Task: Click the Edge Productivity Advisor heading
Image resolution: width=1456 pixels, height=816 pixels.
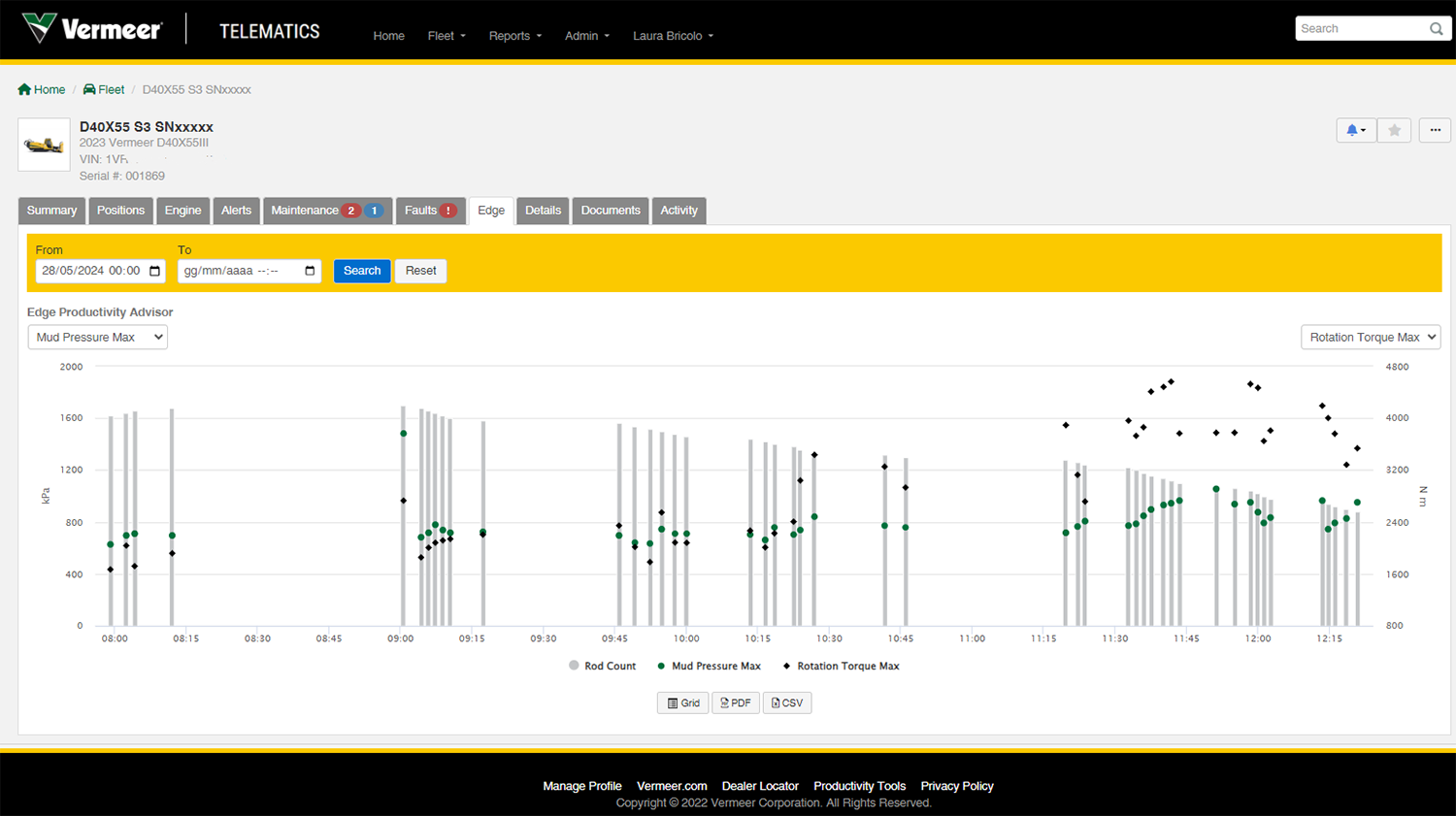Action: point(100,312)
